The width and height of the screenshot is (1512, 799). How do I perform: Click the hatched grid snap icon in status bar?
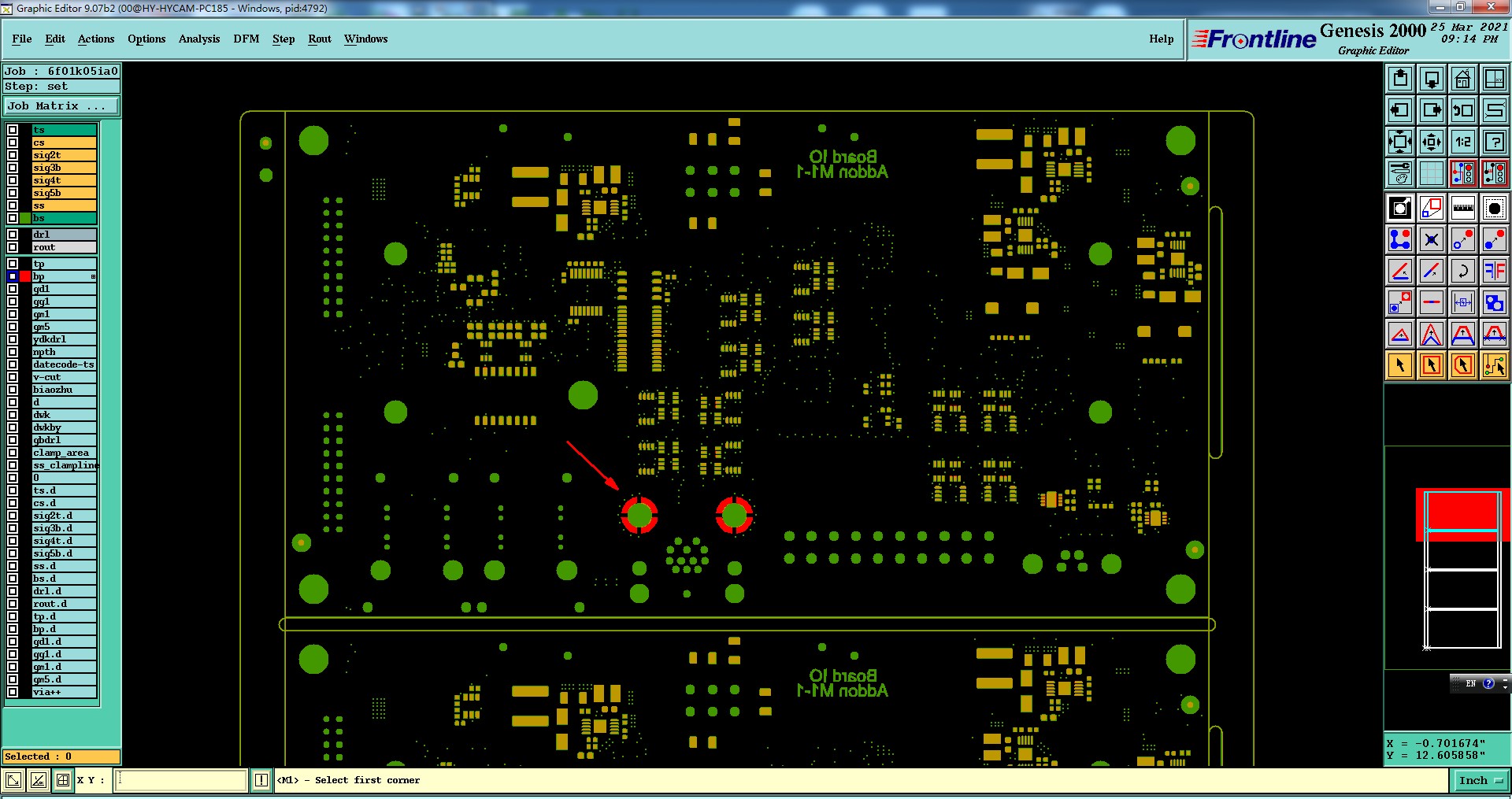pyautogui.click(x=63, y=780)
